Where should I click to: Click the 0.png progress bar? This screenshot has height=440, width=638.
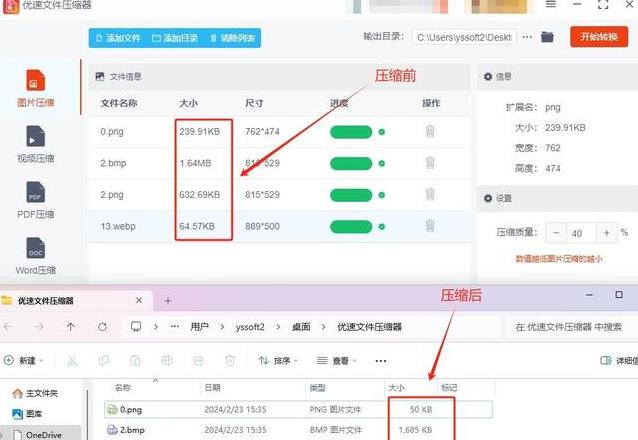pos(351,132)
